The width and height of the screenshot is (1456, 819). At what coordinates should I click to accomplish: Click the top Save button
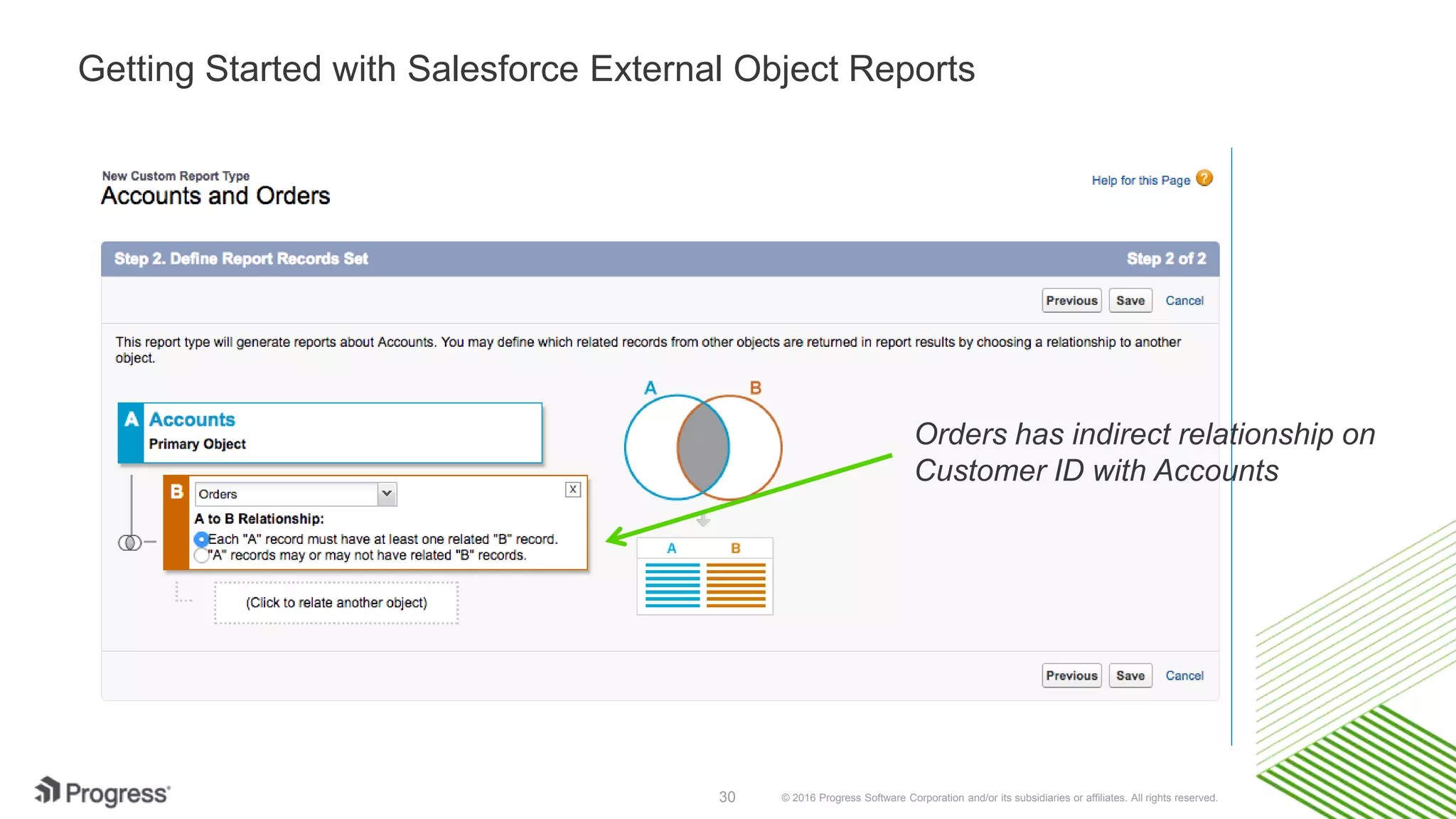1130,301
